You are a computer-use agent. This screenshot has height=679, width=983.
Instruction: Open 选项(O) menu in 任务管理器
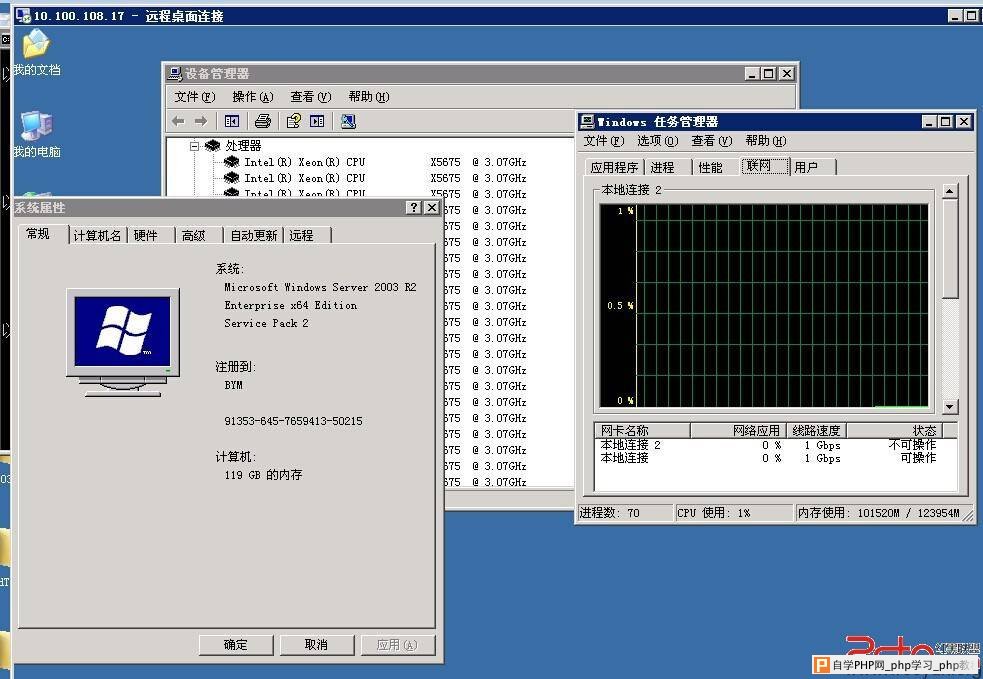click(658, 141)
